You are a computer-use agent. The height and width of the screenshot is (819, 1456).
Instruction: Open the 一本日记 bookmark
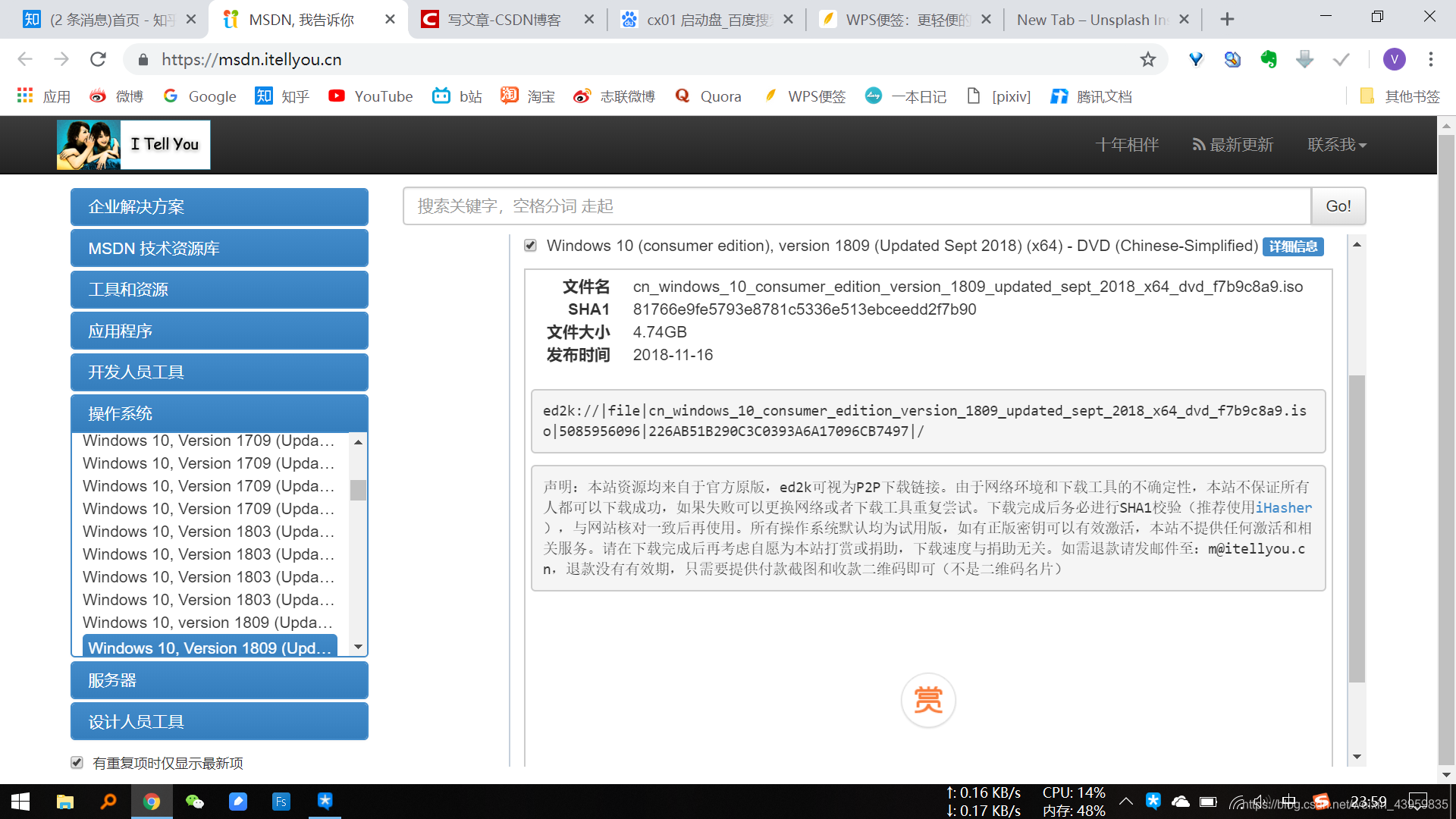pyautogui.click(x=907, y=96)
